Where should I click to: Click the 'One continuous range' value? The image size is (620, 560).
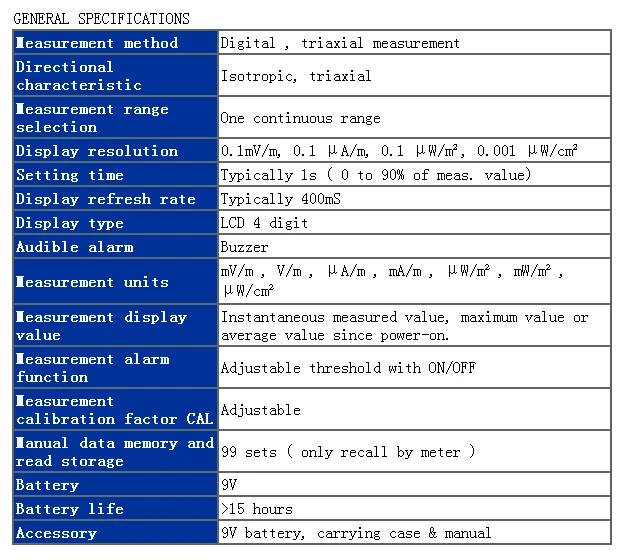click(300, 118)
